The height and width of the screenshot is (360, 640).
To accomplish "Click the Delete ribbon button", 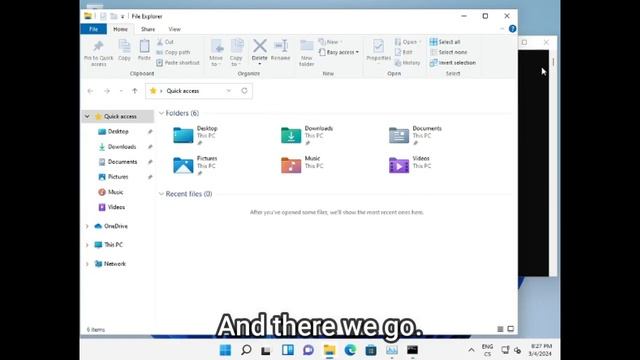I will tap(260, 52).
